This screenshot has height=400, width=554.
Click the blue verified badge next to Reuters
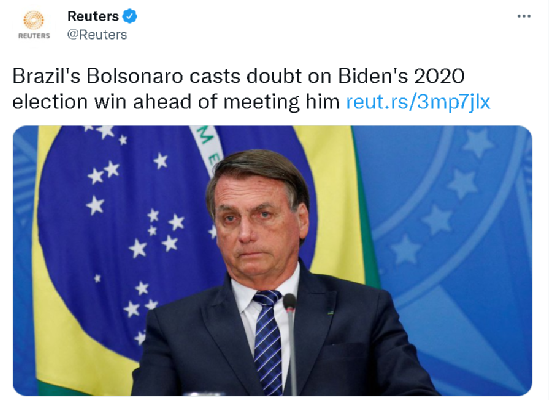click(x=130, y=16)
